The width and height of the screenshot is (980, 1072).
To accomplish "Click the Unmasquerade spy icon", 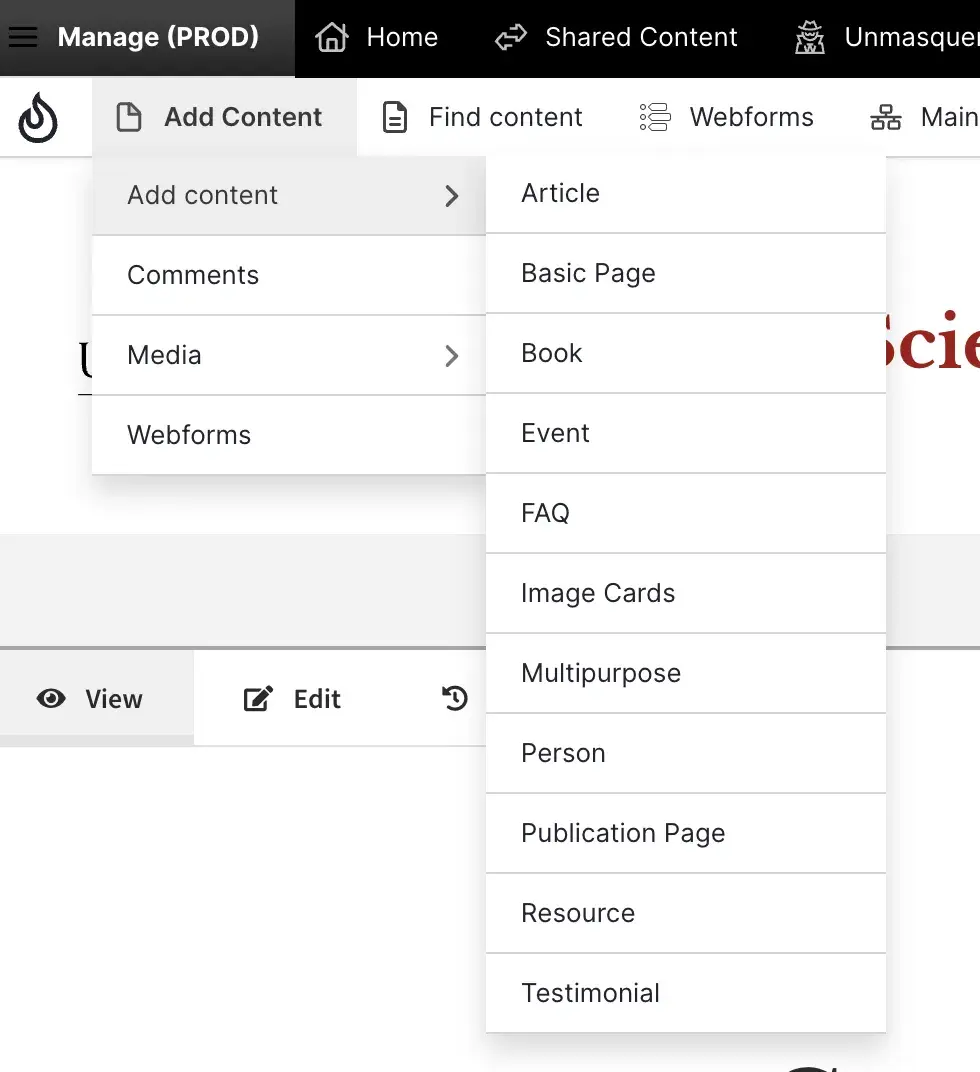I will [810, 38].
